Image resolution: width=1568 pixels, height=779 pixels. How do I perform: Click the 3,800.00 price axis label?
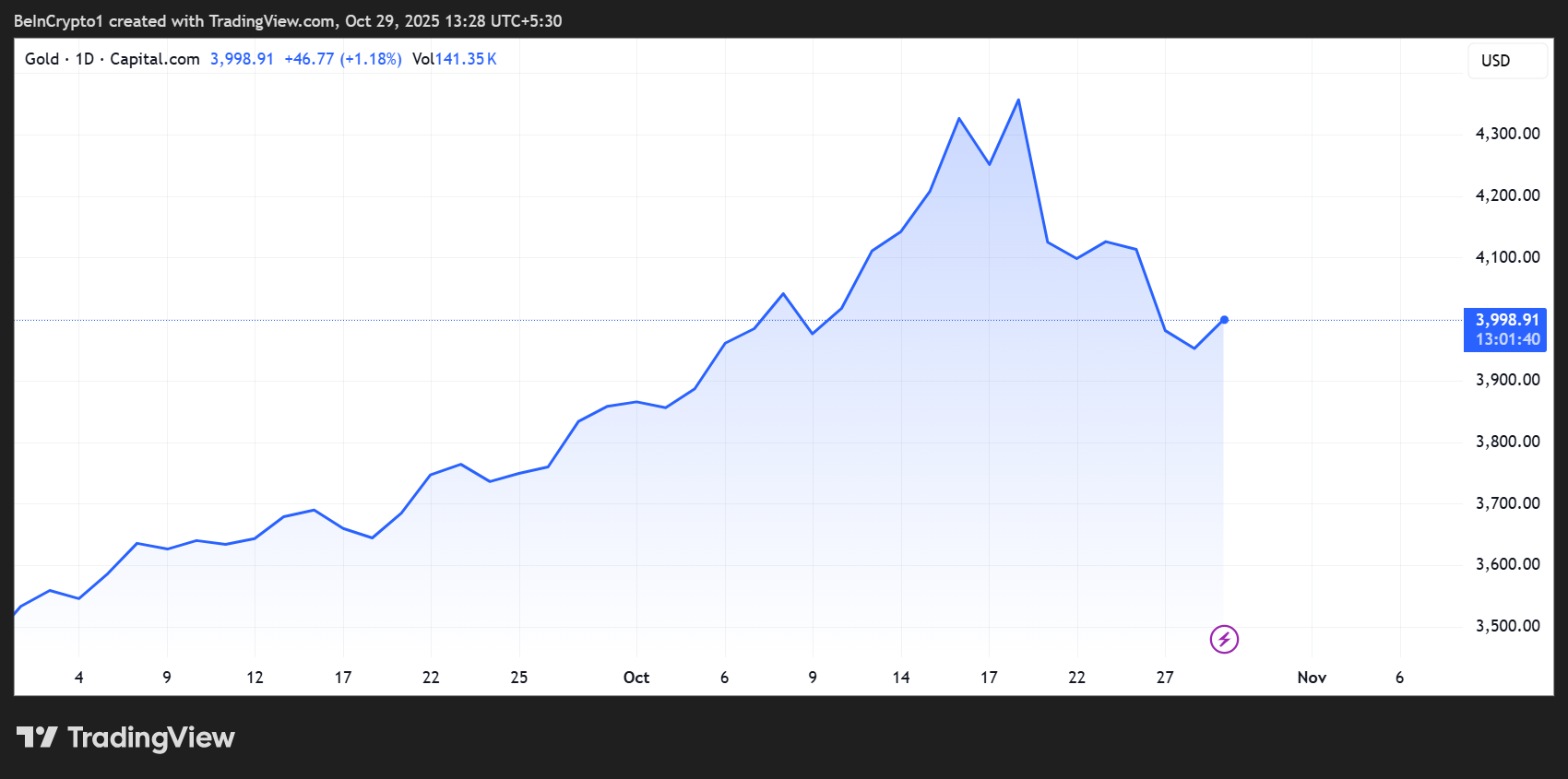(1507, 442)
